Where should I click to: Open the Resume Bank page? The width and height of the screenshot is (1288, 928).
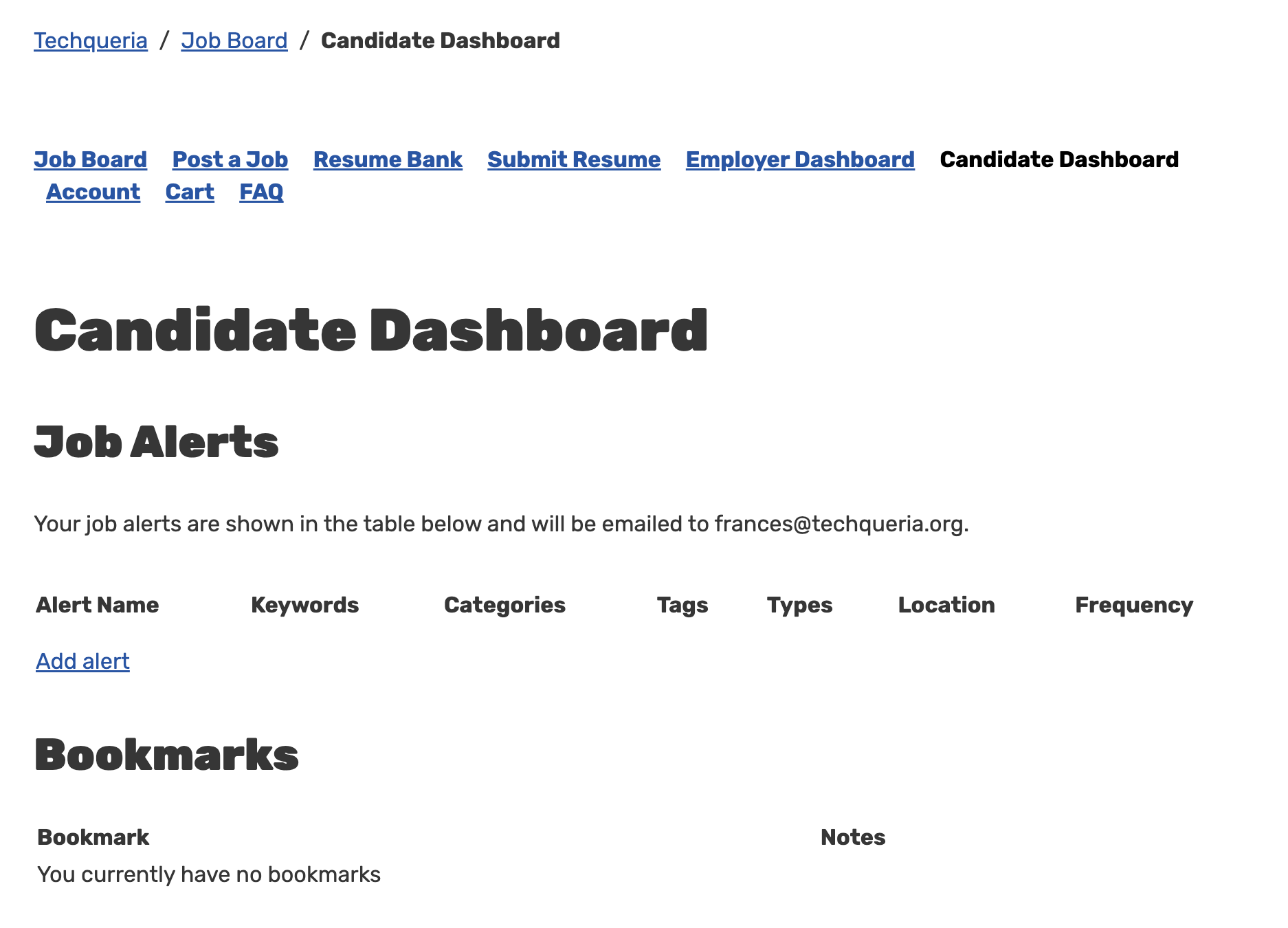pos(388,159)
